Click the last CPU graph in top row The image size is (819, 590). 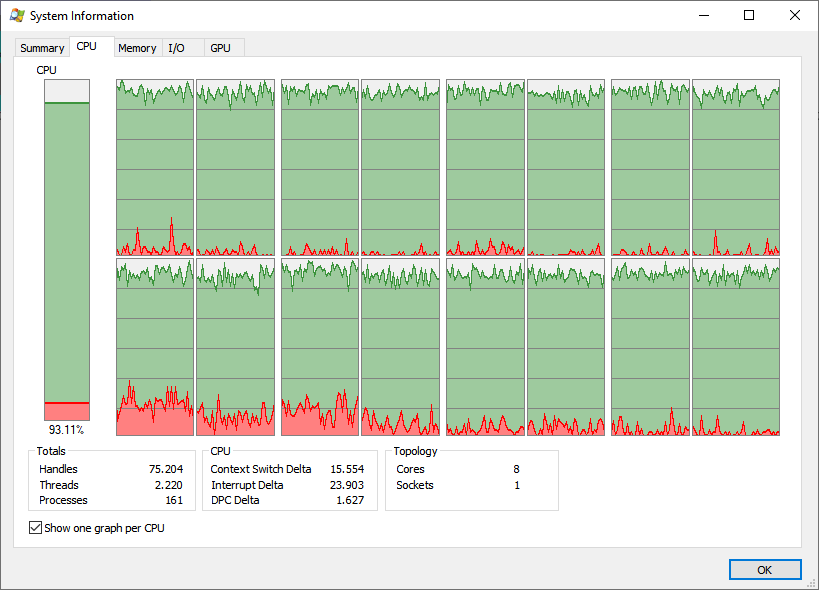(x=736, y=167)
